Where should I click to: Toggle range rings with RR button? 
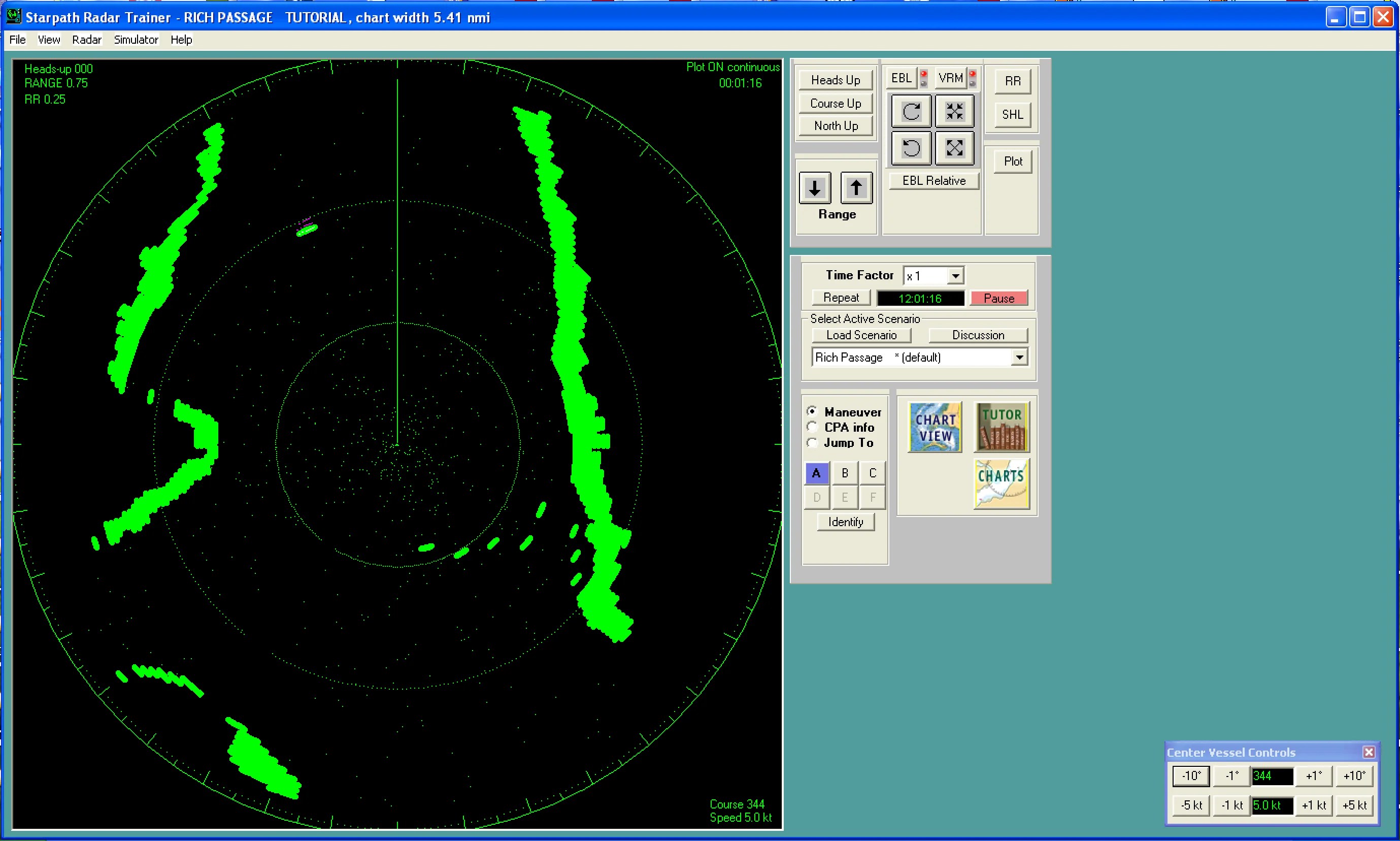tap(1013, 81)
